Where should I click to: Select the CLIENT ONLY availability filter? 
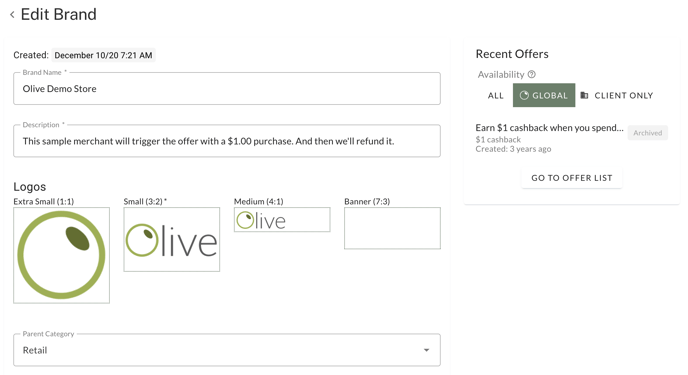pos(616,95)
